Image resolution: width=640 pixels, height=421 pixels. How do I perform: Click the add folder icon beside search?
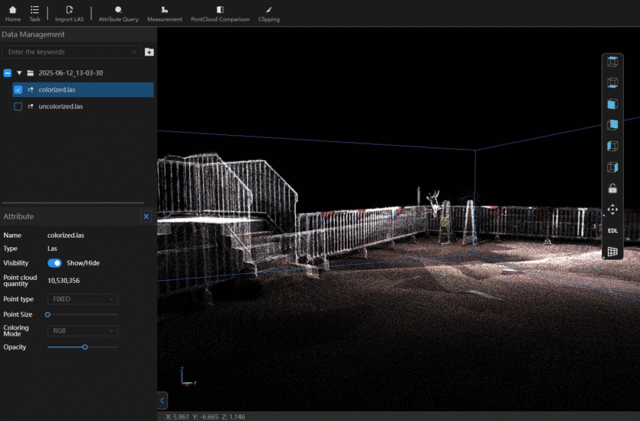click(x=149, y=51)
